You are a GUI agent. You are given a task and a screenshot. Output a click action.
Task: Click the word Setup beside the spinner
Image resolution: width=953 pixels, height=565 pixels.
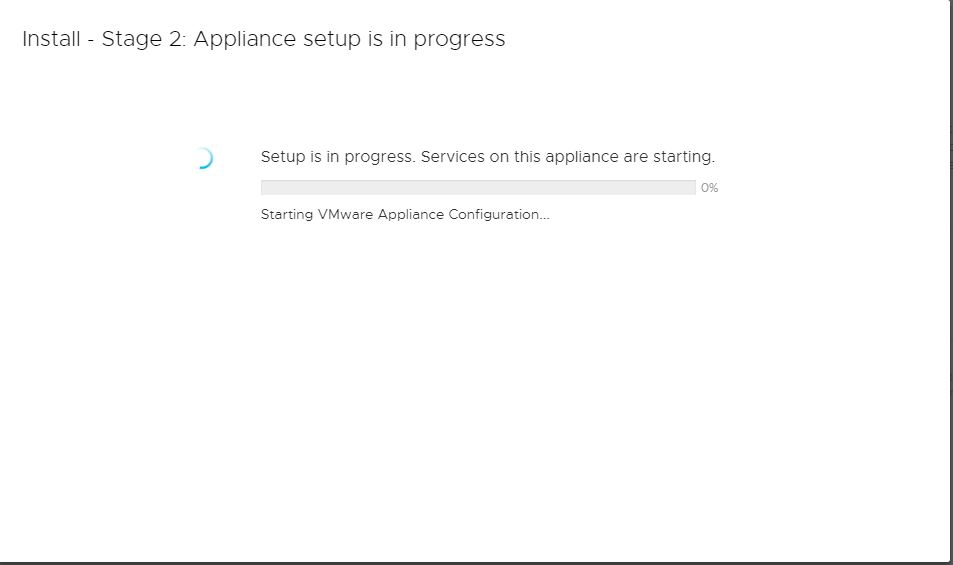(x=283, y=157)
